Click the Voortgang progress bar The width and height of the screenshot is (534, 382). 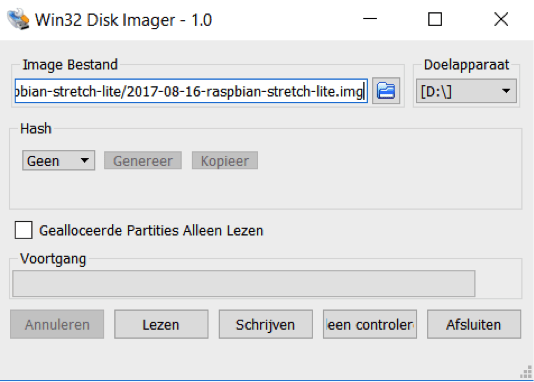(244, 283)
